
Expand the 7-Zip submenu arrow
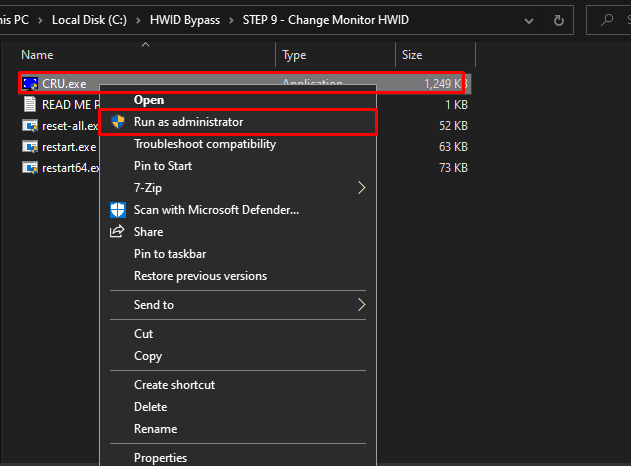(361, 188)
